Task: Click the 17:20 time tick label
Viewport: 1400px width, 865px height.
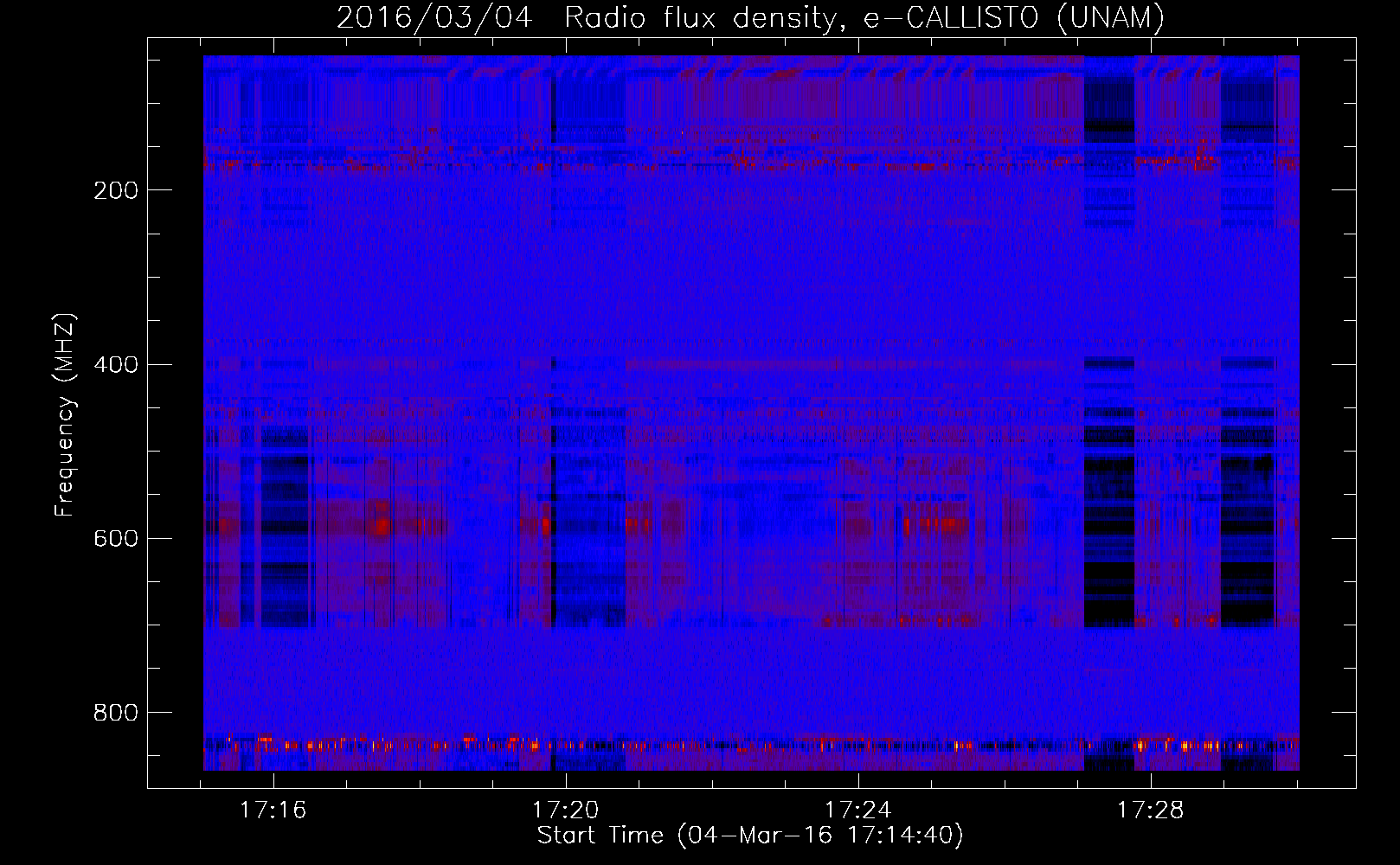Action: click(x=566, y=811)
